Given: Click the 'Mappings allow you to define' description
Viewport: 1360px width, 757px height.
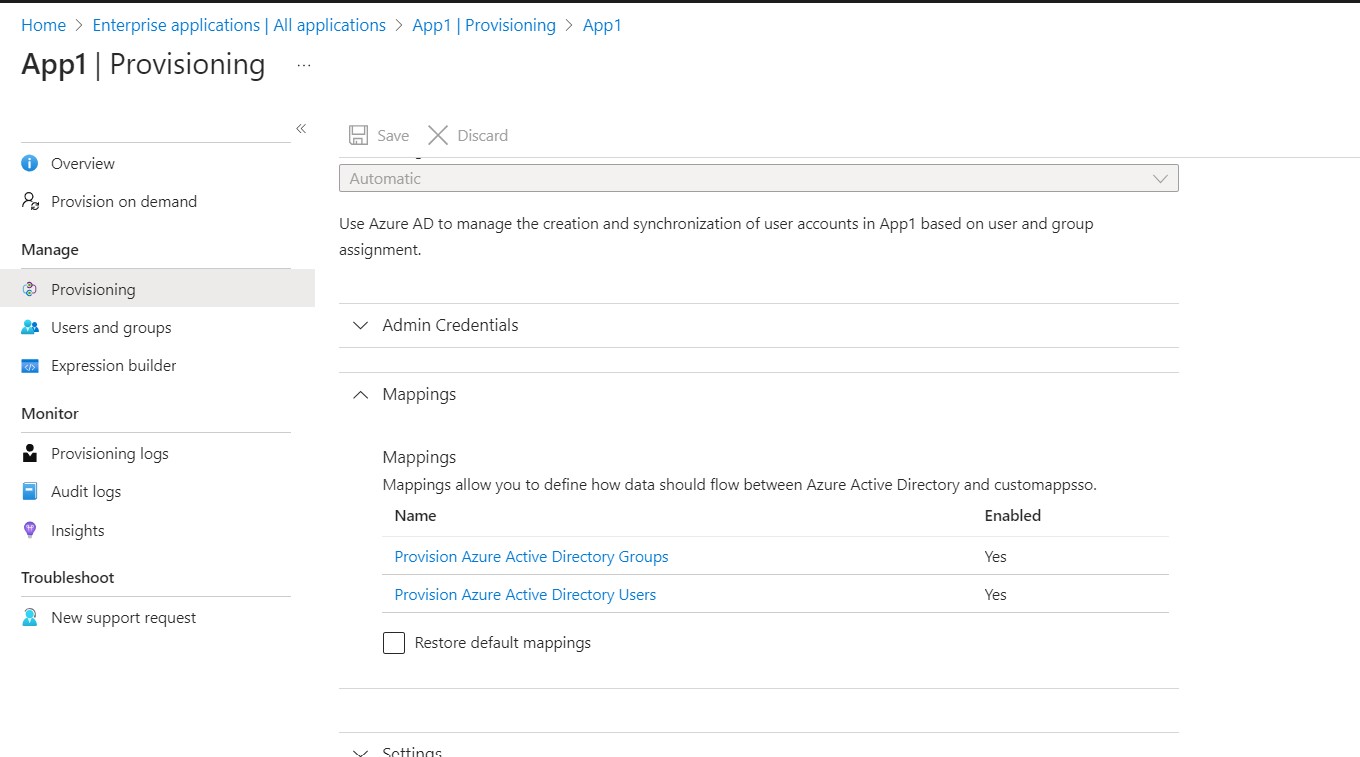Looking at the screenshot, I should point(740,485).
